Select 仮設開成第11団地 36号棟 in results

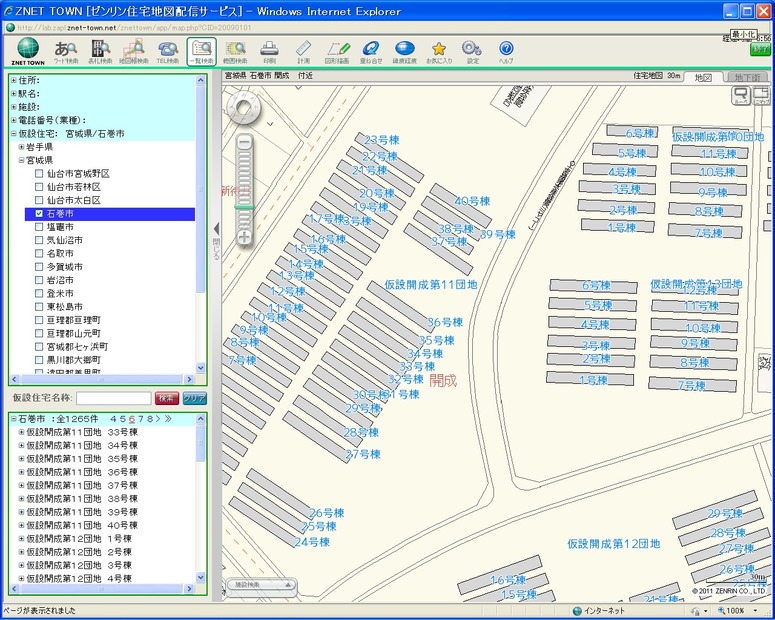[82, 472]
